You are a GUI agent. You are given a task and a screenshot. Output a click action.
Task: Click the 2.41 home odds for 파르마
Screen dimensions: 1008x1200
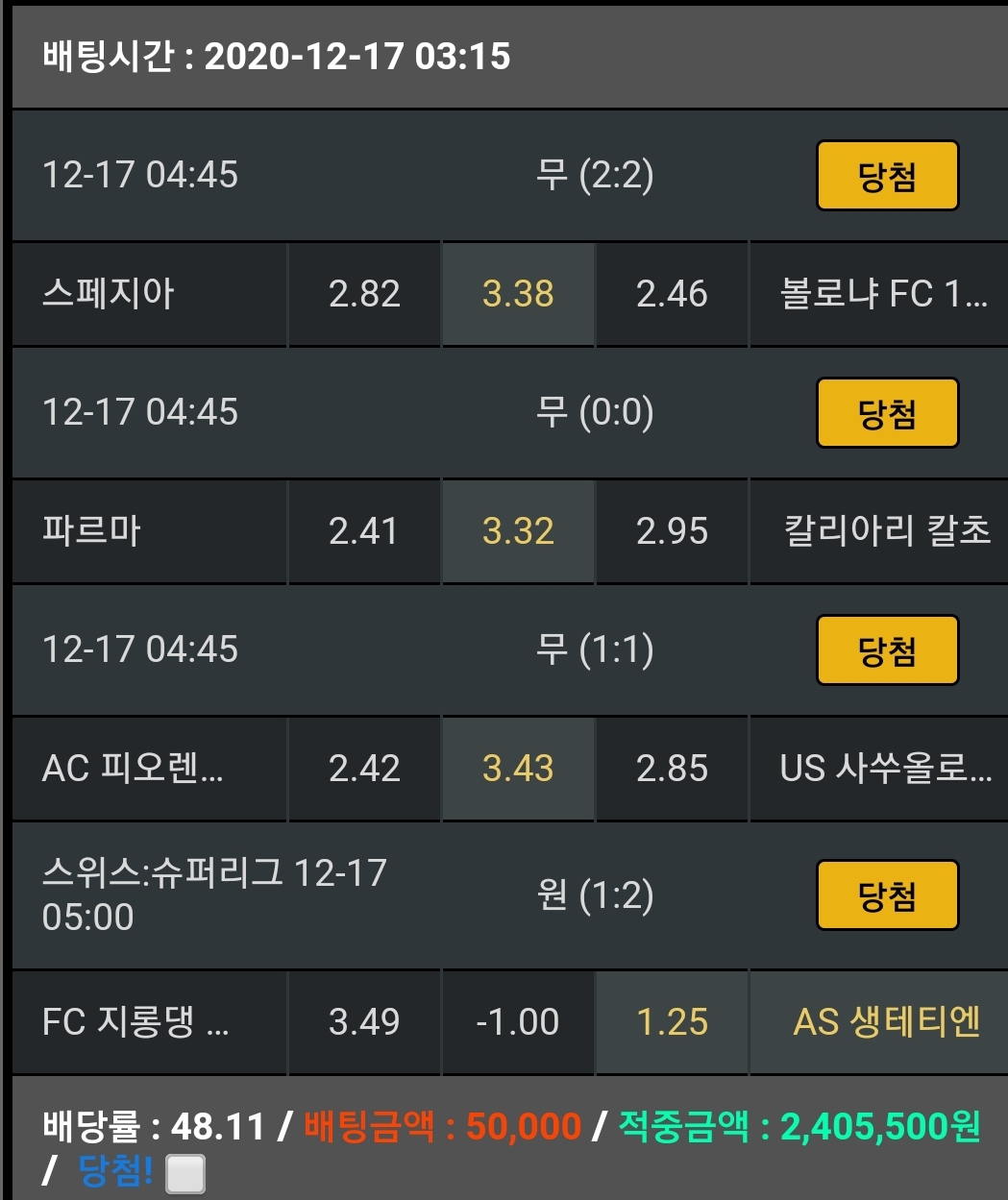pos(364,531)
